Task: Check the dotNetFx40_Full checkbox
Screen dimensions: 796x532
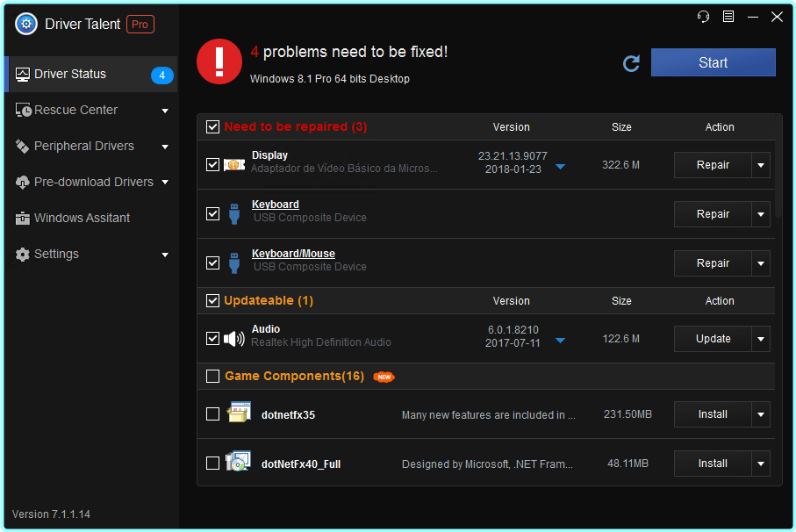Action: click(x=213, y=463)
